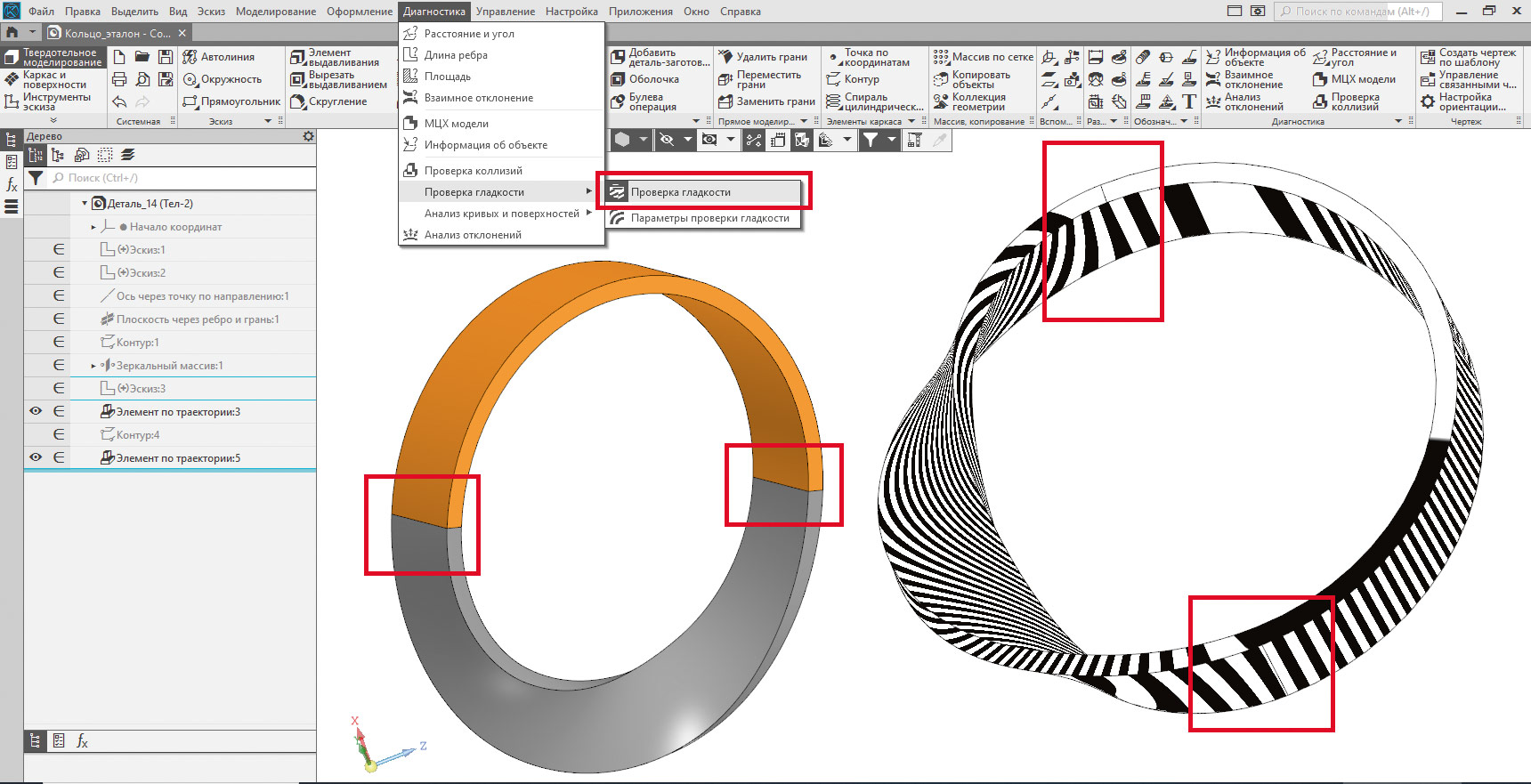Open Диагностика panel dropdown arrow
Screen dimensions: 1531x784
point(1398,121)
